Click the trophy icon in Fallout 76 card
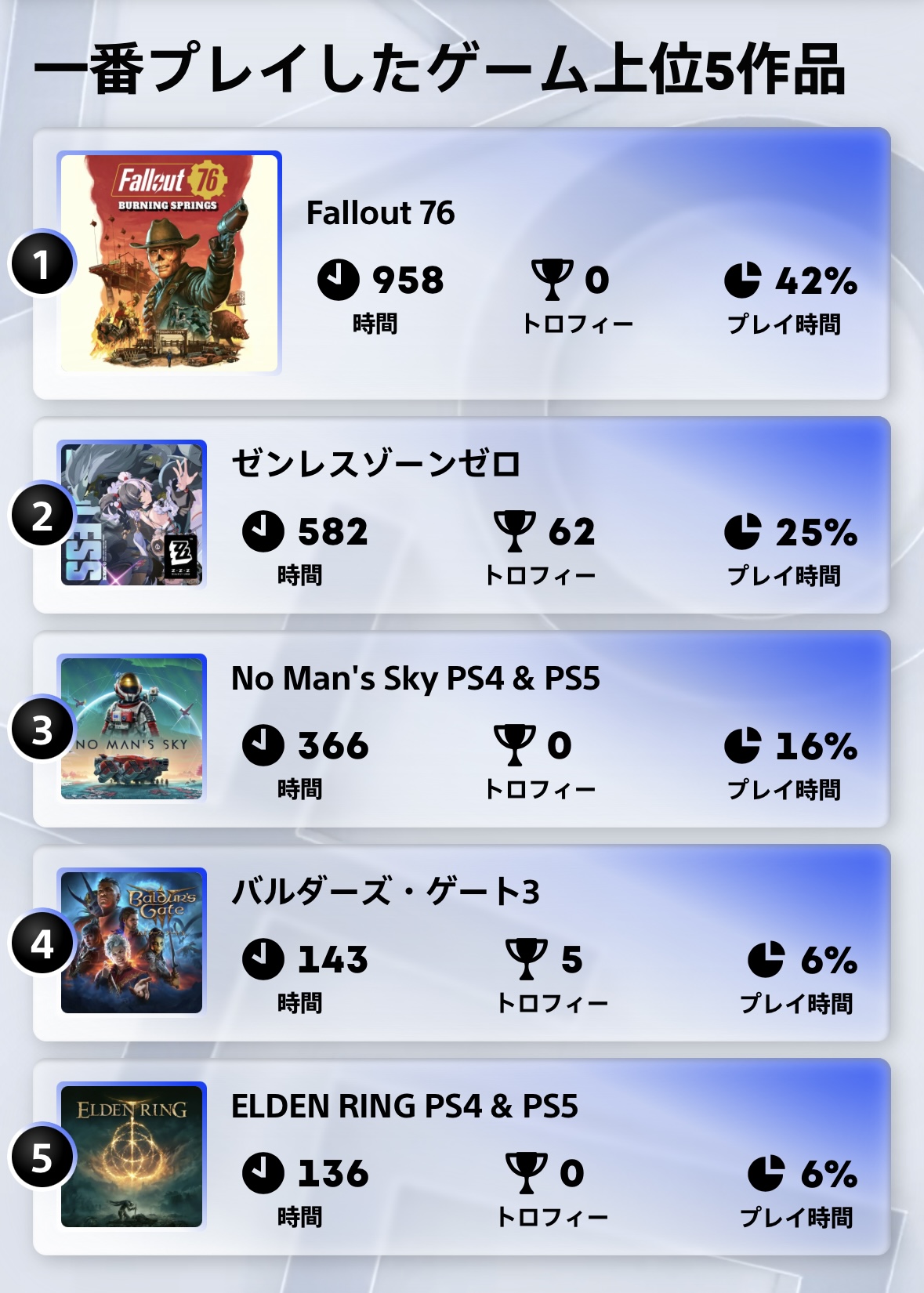 pyautogui.click(x=552, y=280)
